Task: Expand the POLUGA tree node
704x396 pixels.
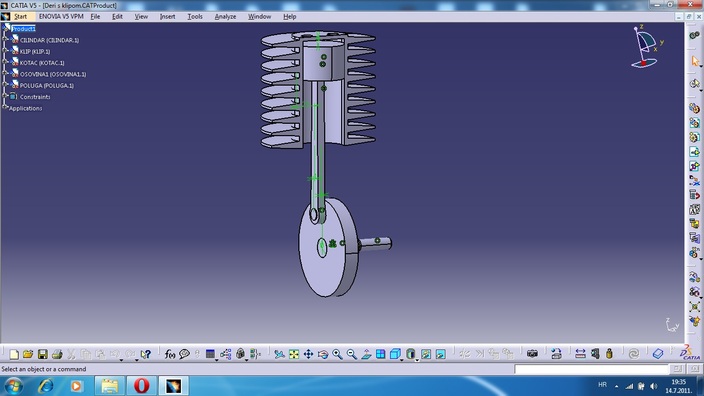Action: point(5,85)
